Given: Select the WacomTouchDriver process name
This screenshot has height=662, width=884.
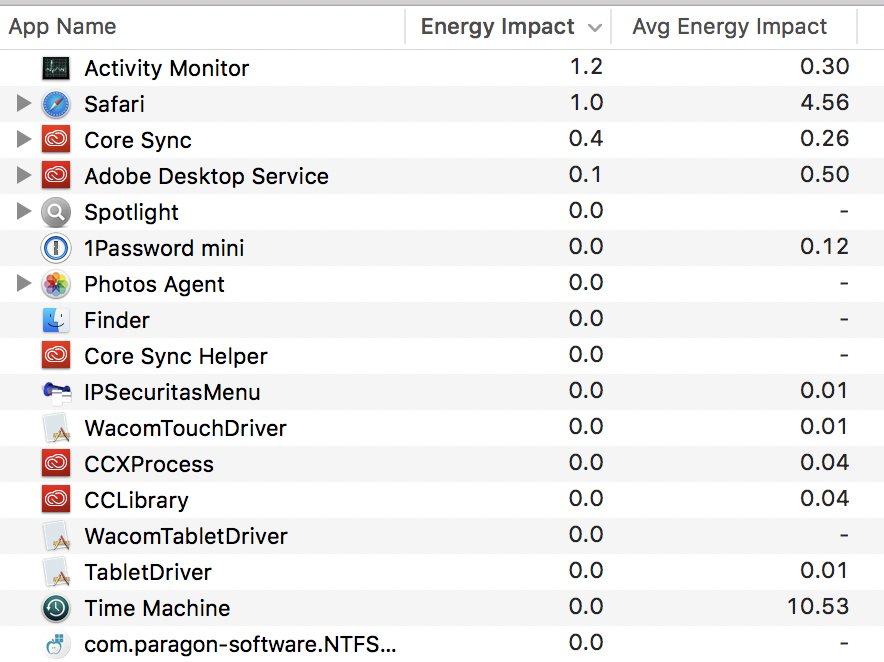Looking at the screenshot, I should coord(185,429).
